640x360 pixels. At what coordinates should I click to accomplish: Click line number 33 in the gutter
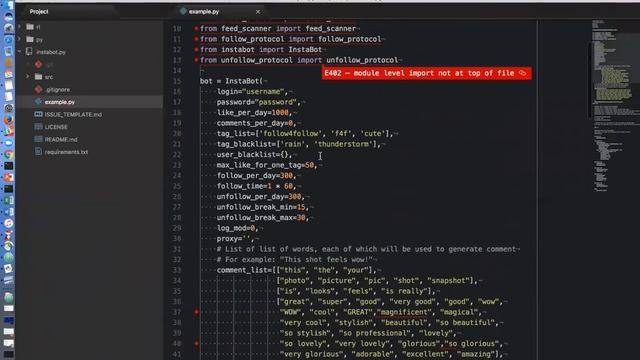[x=177, y=270]
